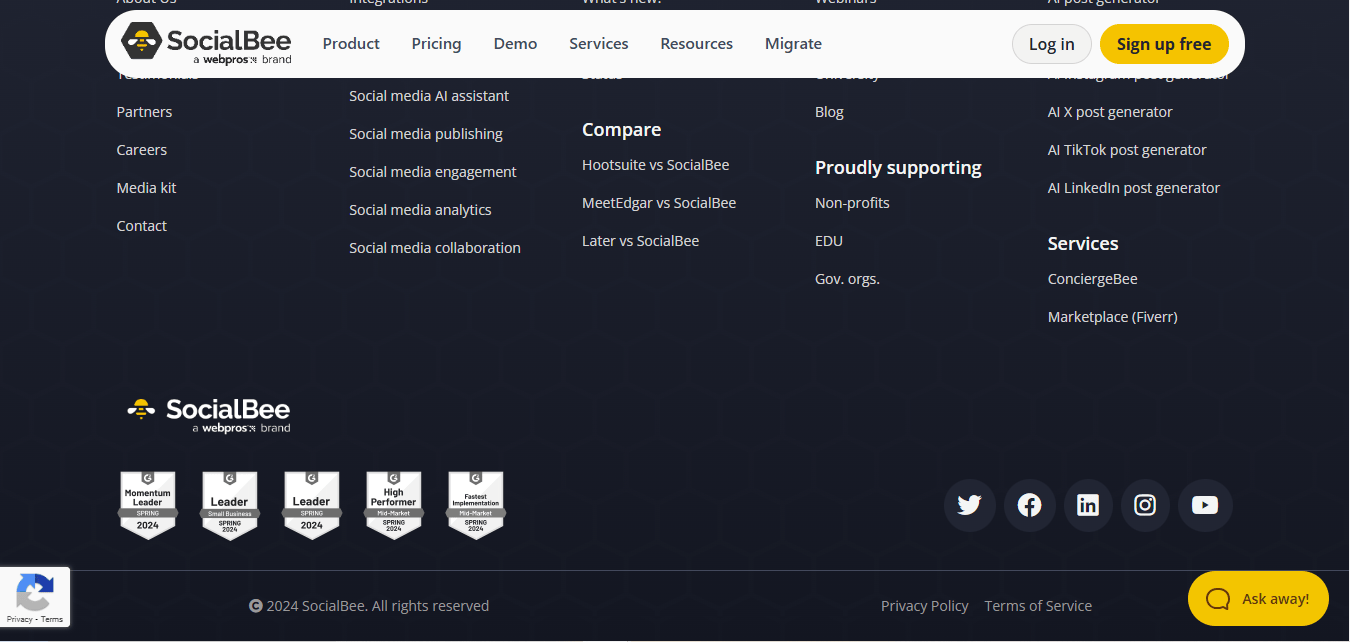Viewport: 1350px width, 642px height.
Task: Open Later vs SocialBee comparison
Action: [x=641, y=241]
